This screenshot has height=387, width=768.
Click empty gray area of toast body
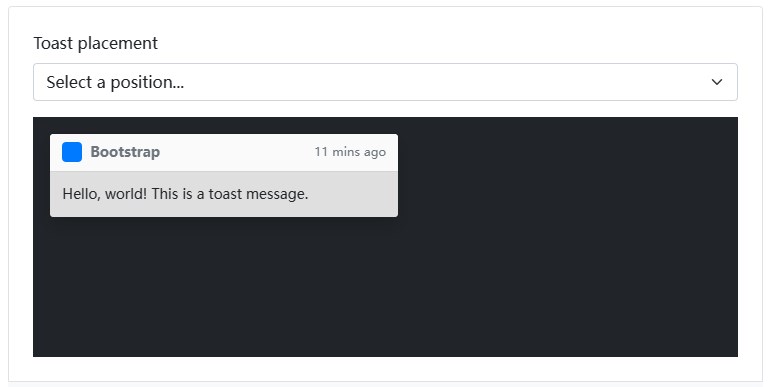[x=353, y=194]
